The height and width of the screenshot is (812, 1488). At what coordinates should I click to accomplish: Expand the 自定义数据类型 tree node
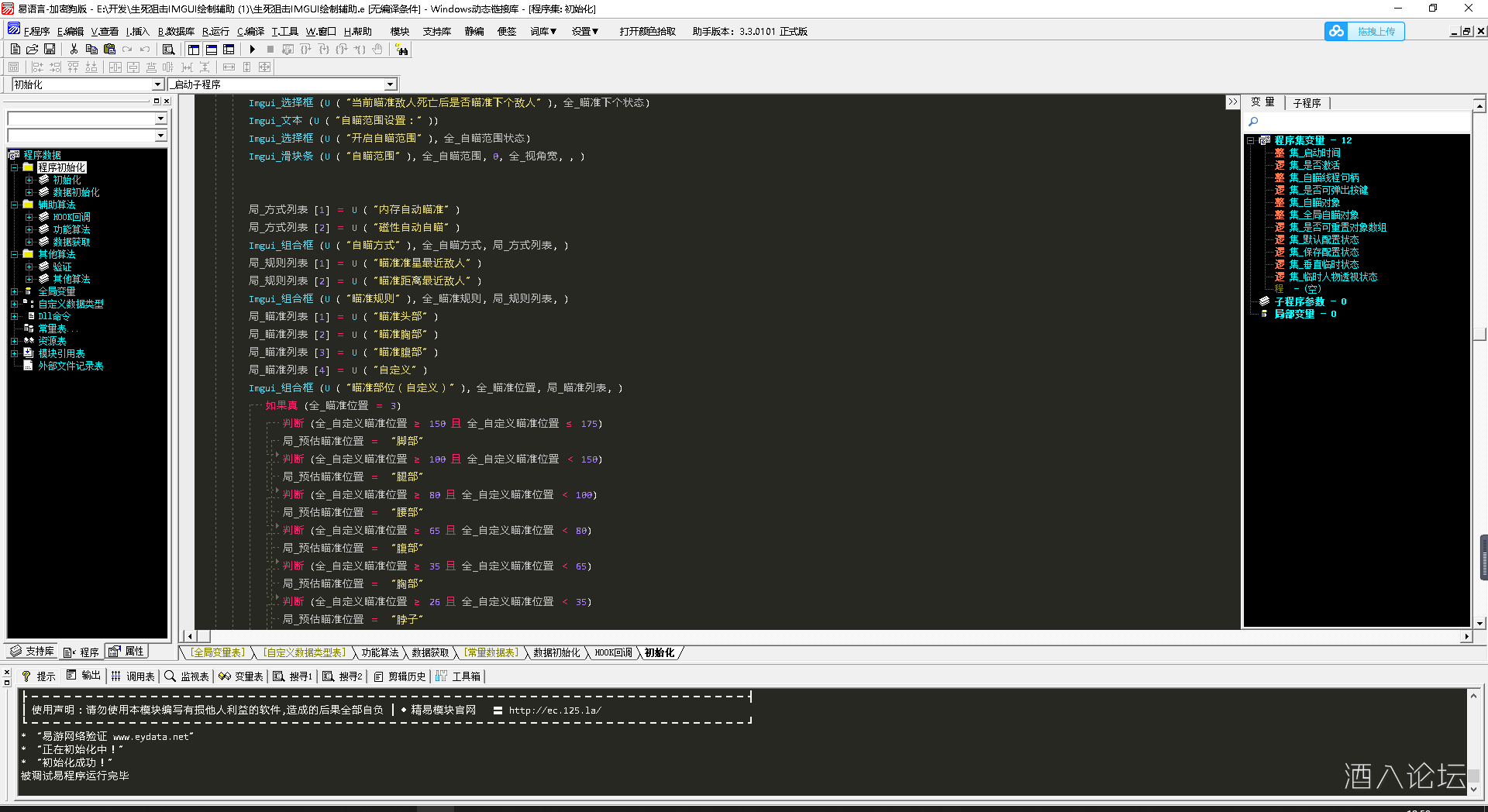(x=14, y=304)
